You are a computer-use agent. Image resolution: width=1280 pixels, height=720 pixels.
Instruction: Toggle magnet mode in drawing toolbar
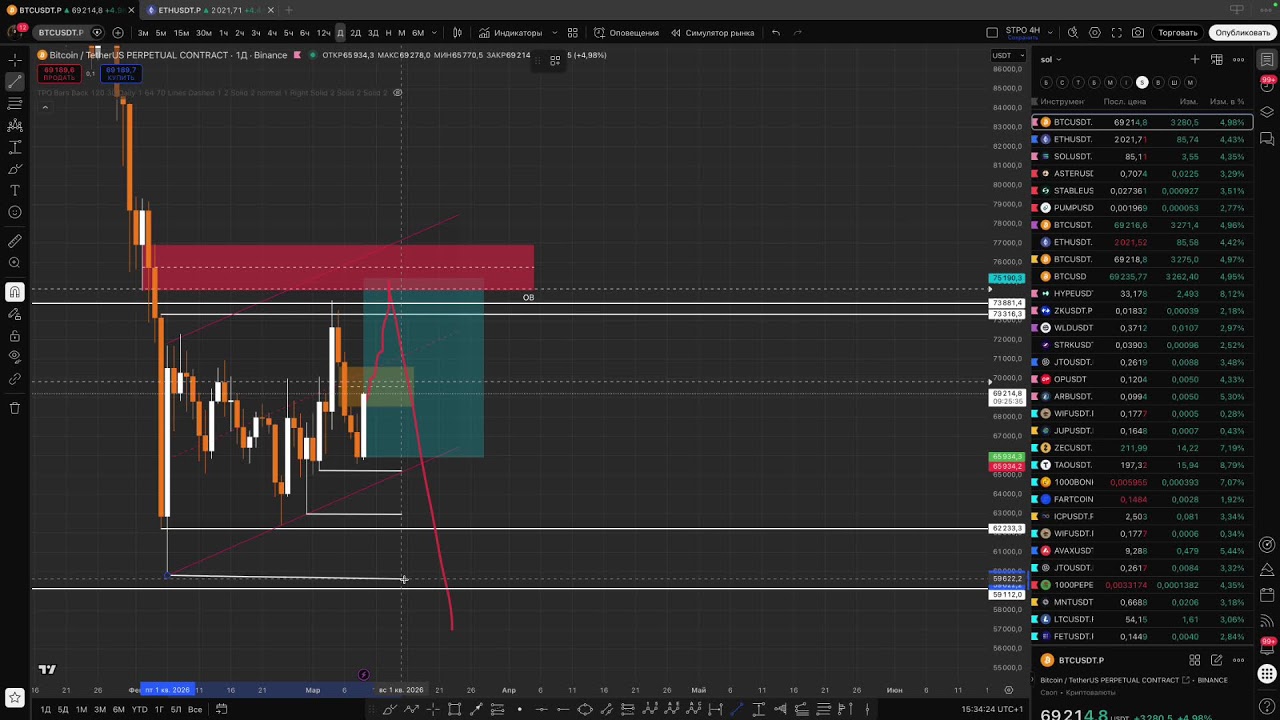click(15, 292)
